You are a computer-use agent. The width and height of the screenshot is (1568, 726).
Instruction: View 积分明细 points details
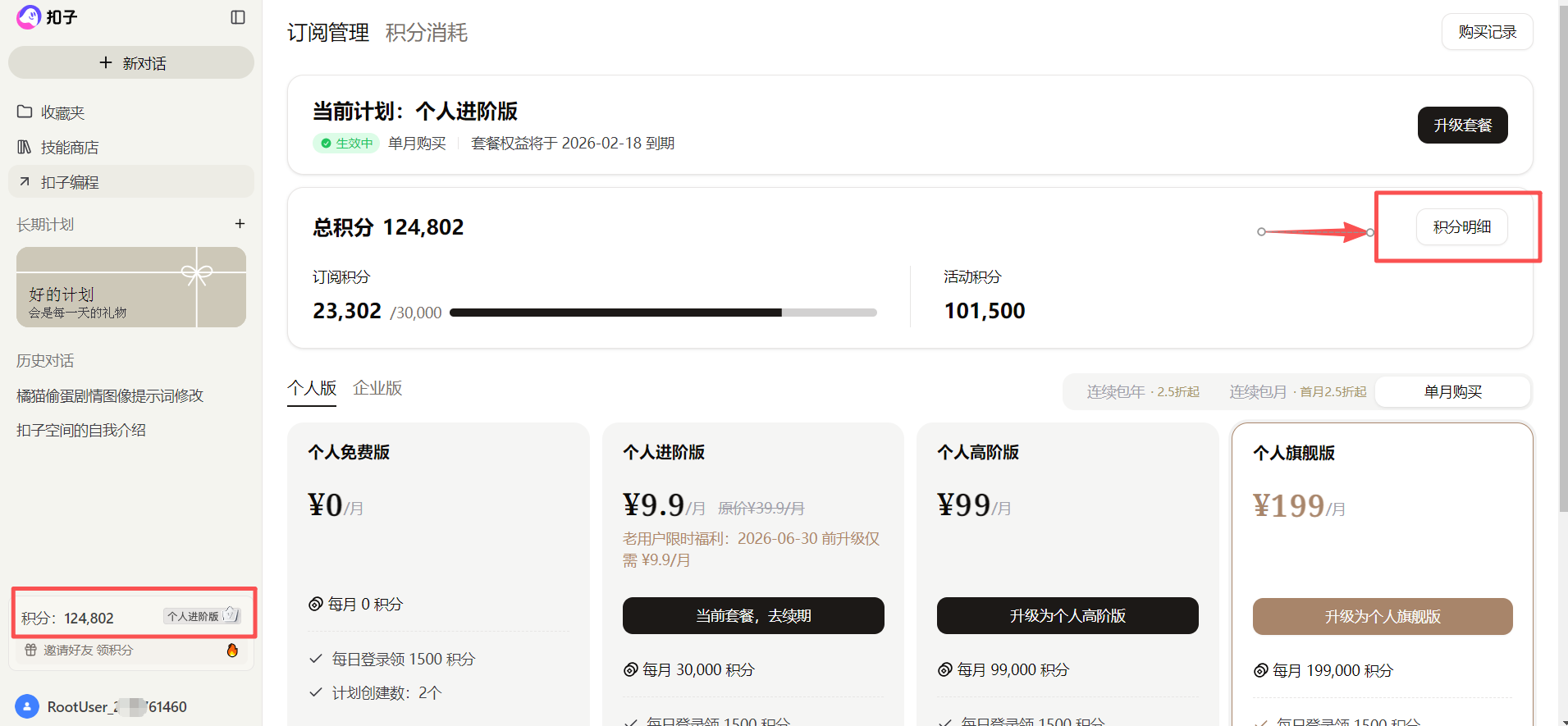[x=1461, y=226]
